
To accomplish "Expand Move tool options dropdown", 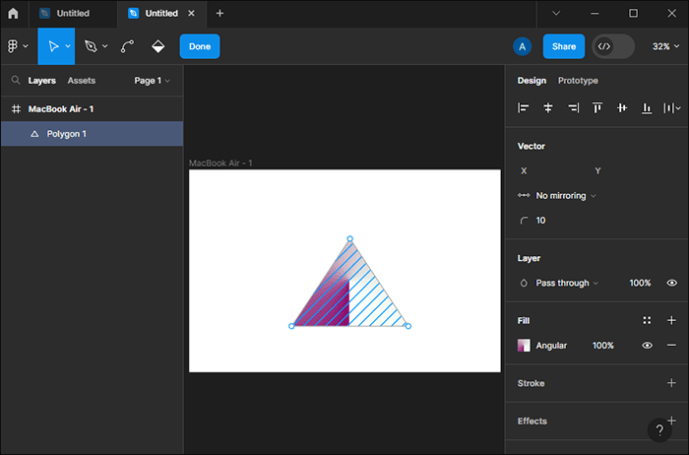I will point(68,46).
